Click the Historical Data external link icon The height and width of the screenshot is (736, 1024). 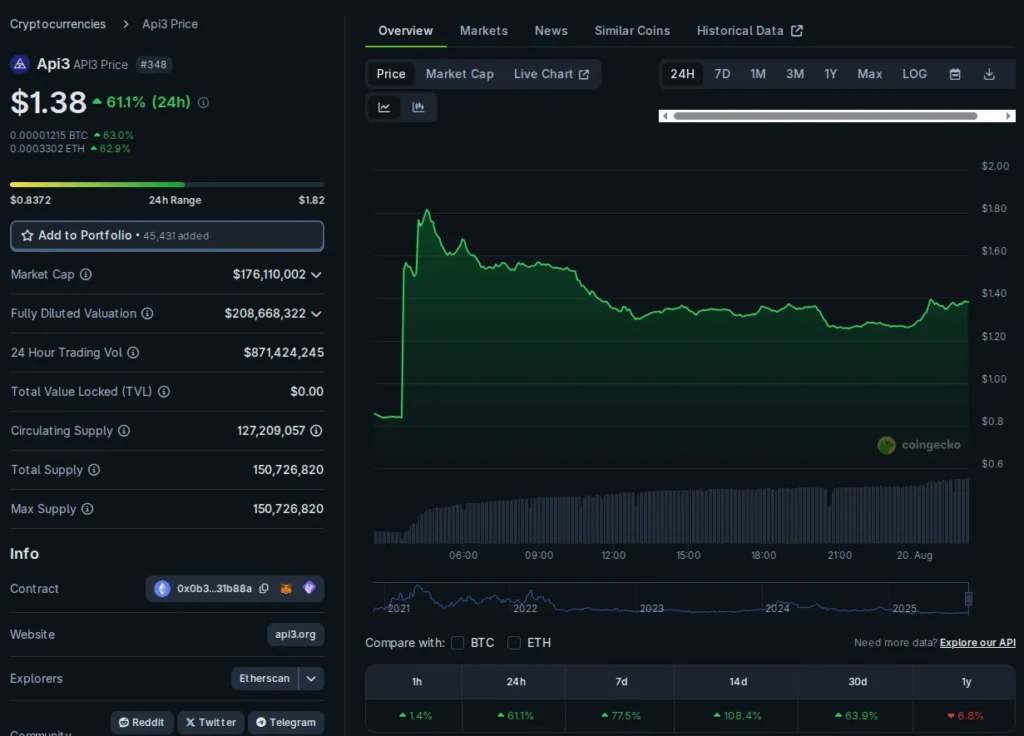(x=797, y=31)
